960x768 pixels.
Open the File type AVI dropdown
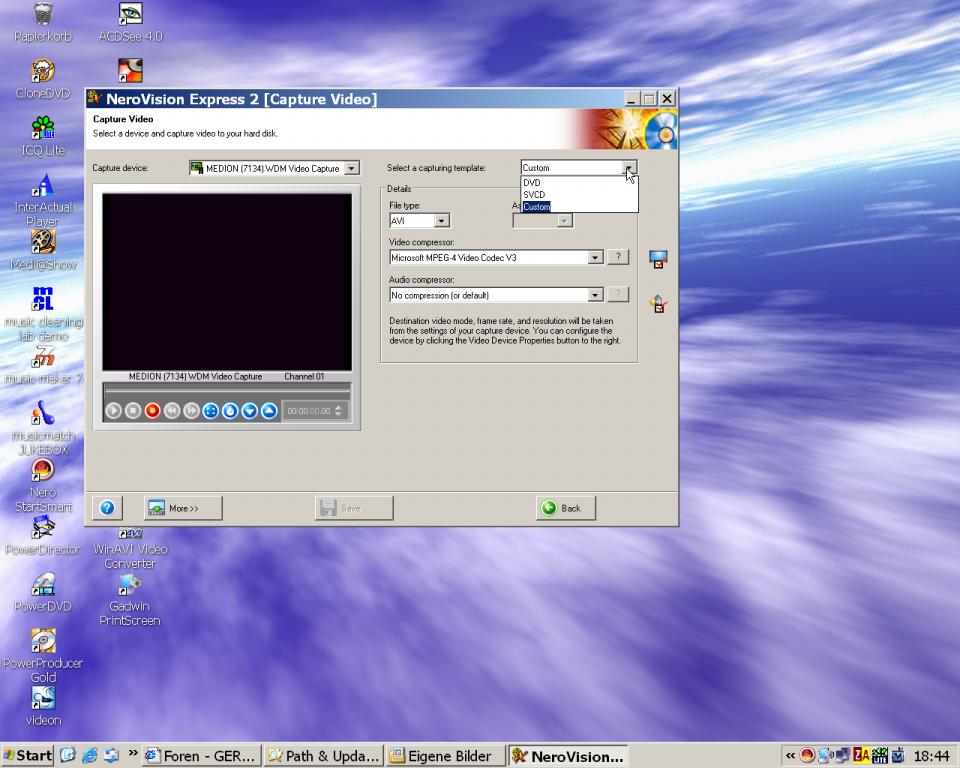pos(442,220)
